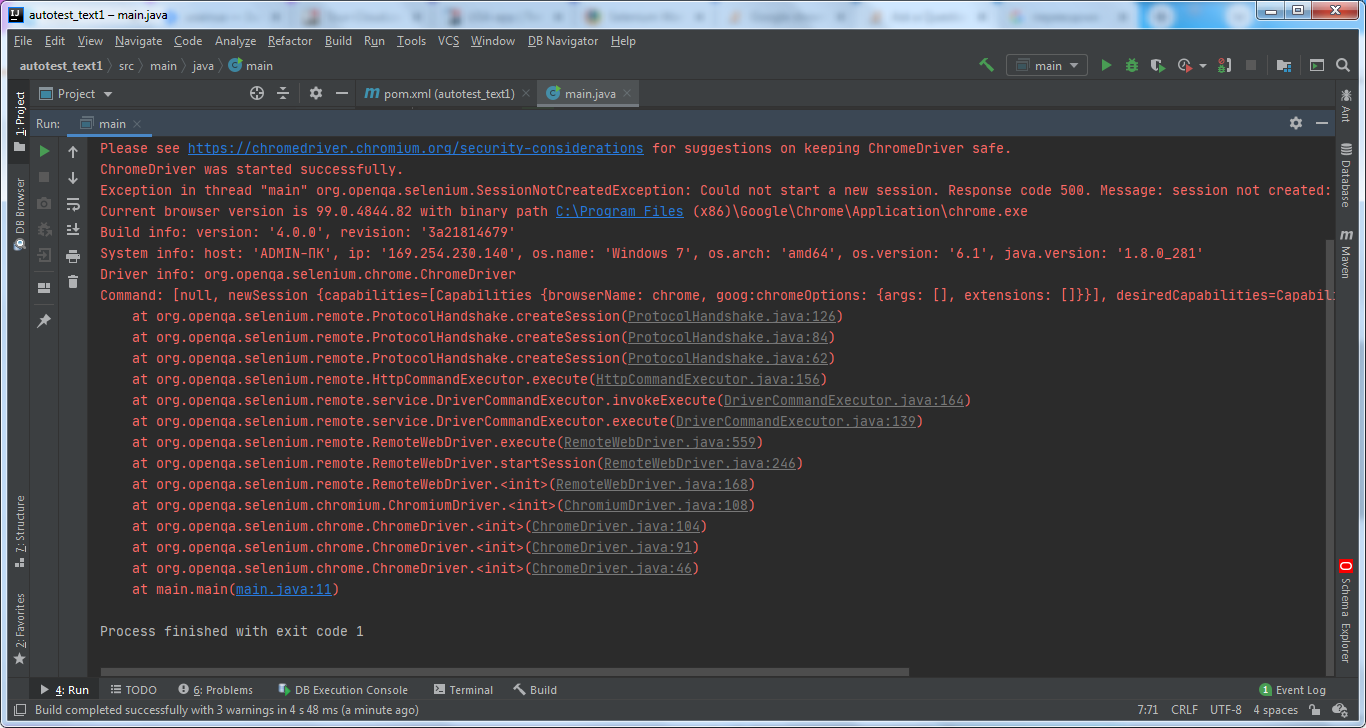
Task: Open the Tools menu
Action: pos(411,41)
